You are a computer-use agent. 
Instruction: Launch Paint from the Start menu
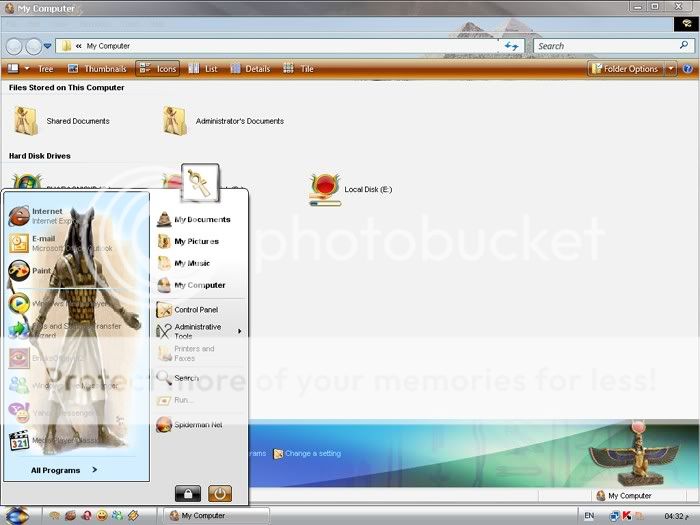point(30,271)
